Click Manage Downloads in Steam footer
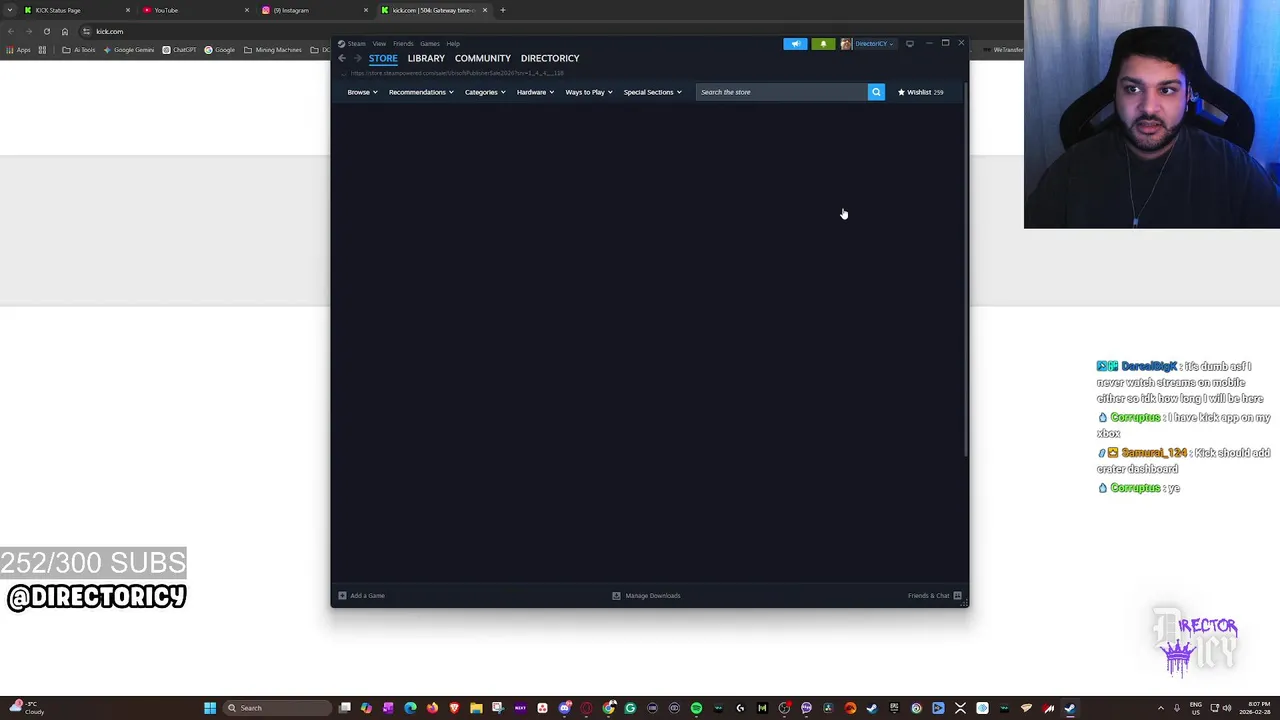The width and height of the screenshot is (1280, 720). pos(646,596)
